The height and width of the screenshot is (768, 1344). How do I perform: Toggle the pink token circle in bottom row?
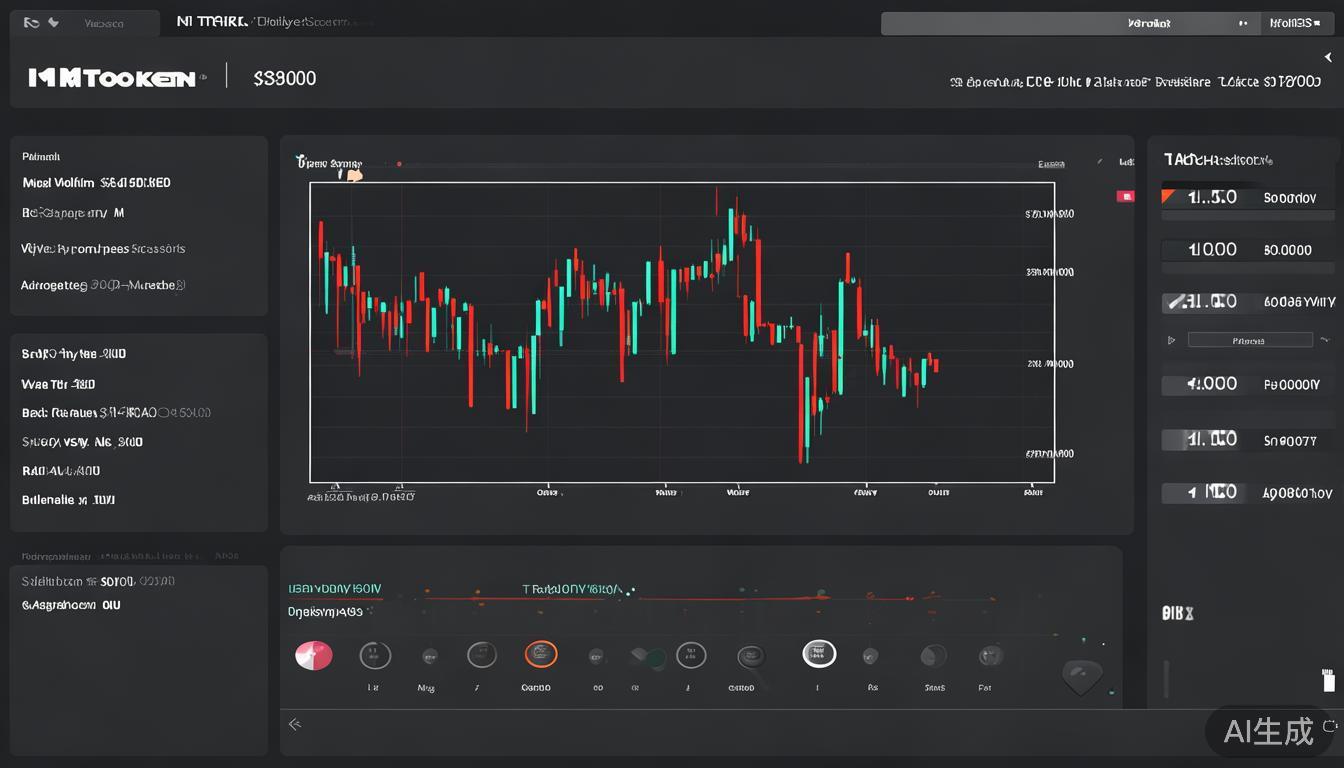pyautogui.click(x=314, y=654)
